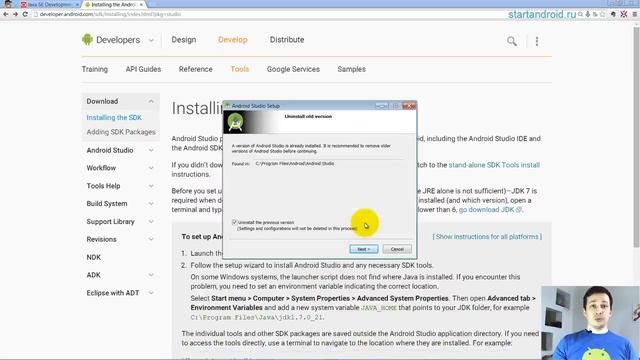Toggle Uninstall the previous version checkbox
The width and height of the screenshot is (640, 360).
234,222
